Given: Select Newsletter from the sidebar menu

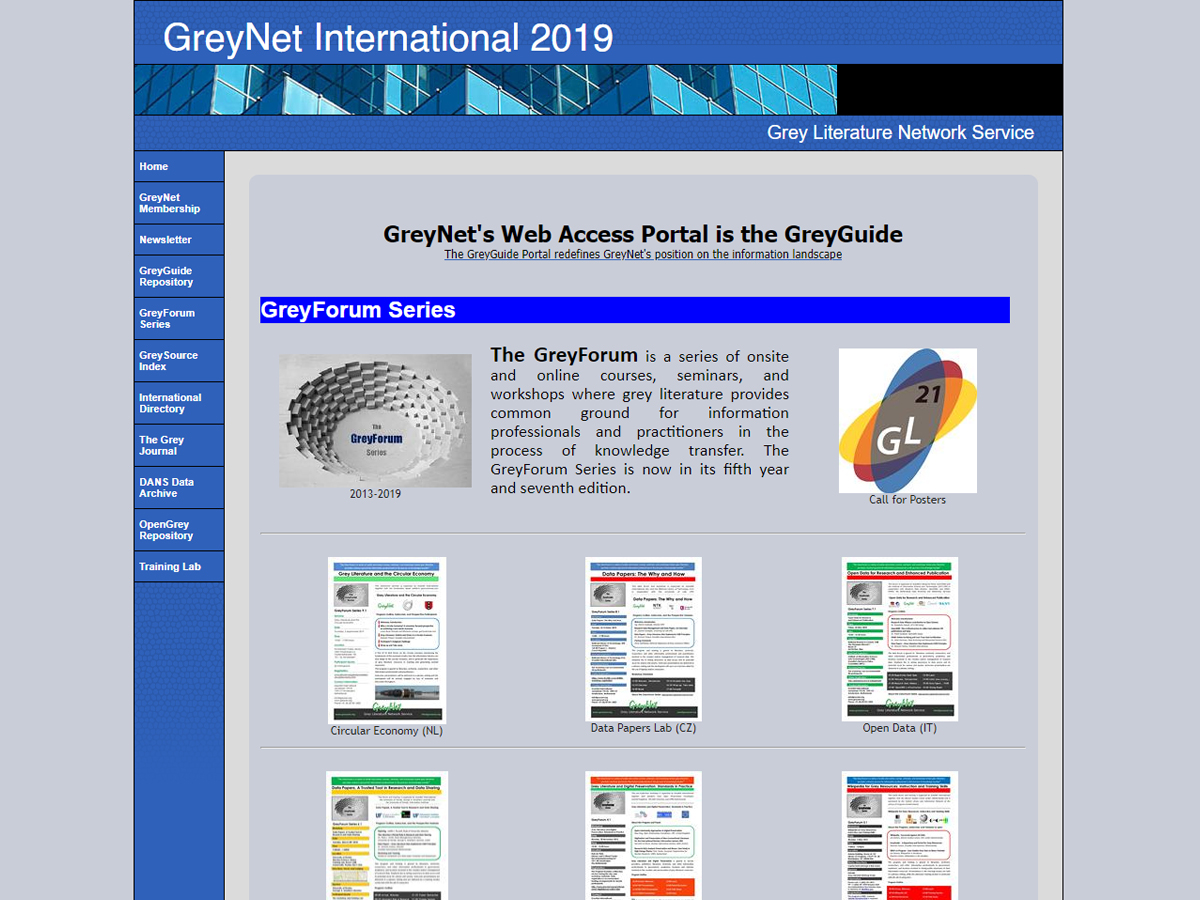Looking at the screenshot, I should point(166,240).
